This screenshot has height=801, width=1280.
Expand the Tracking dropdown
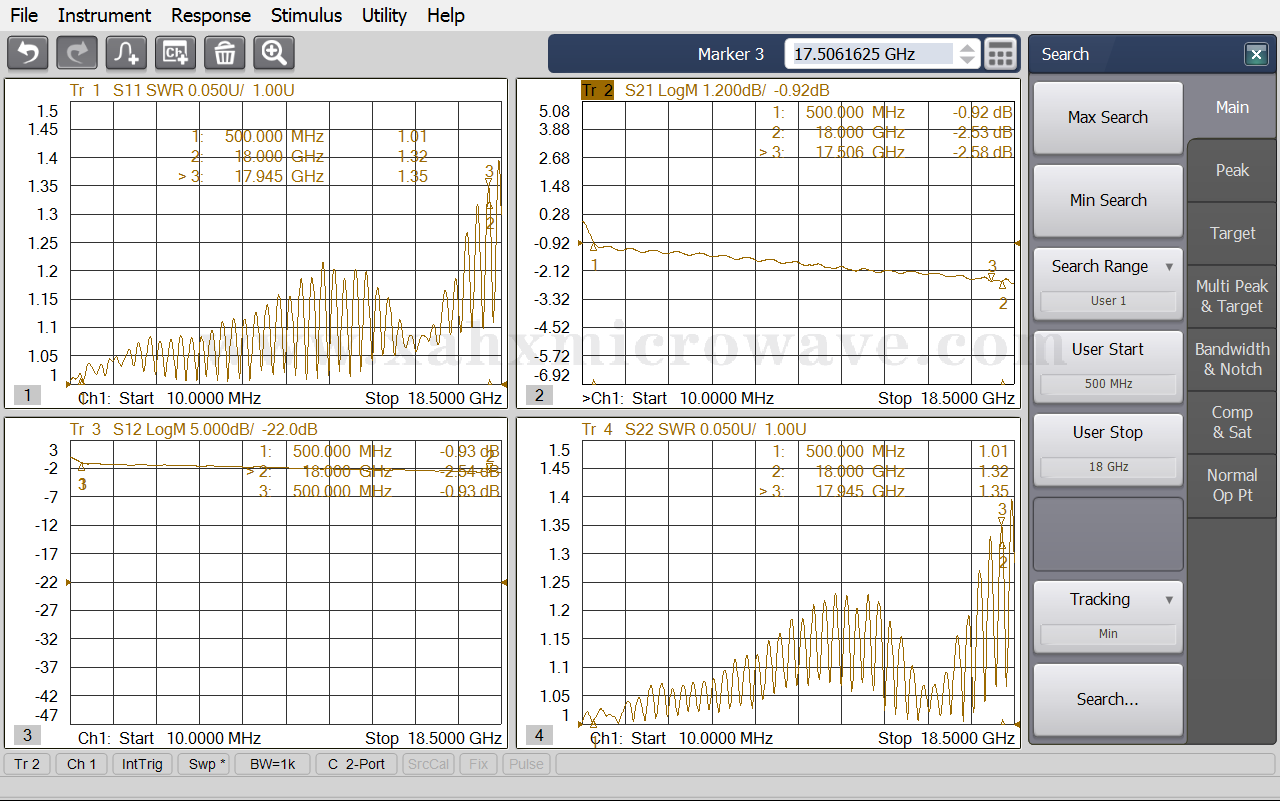[x=1169, y=600]
